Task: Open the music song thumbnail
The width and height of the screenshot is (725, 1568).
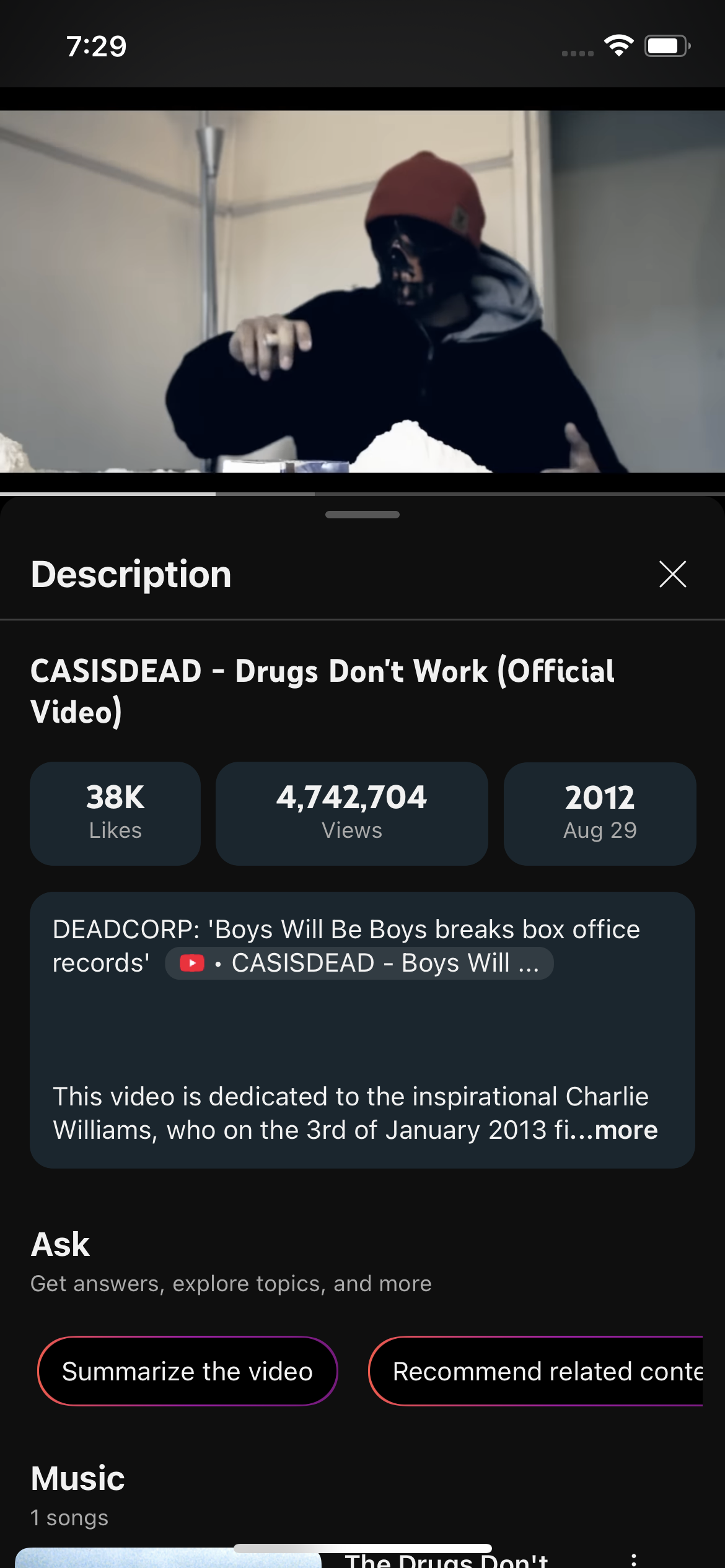Action: tap(169, 1558)
